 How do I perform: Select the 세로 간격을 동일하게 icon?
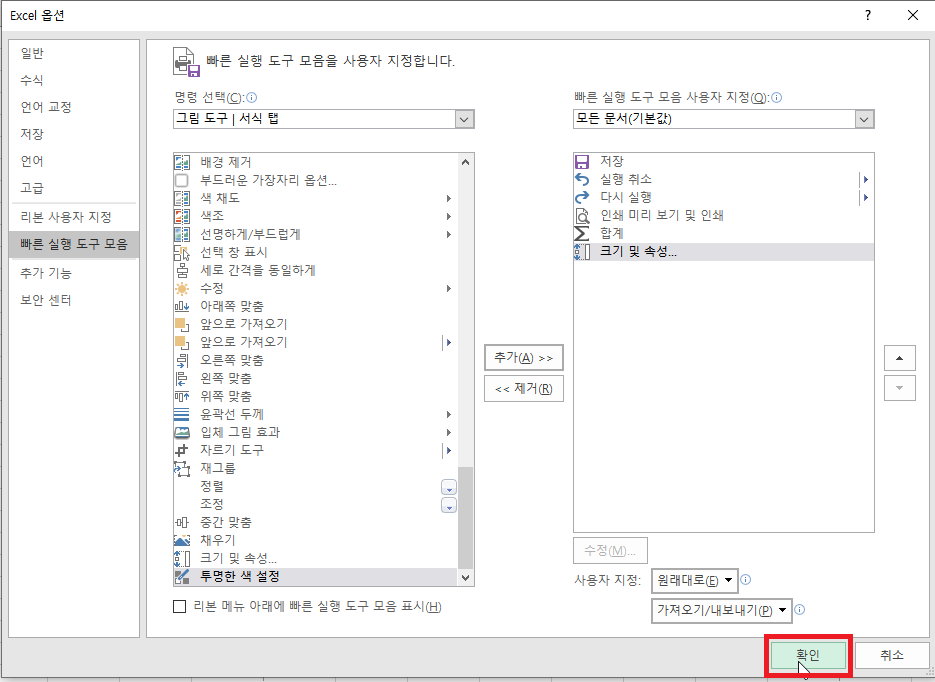[x=182, y=270]
